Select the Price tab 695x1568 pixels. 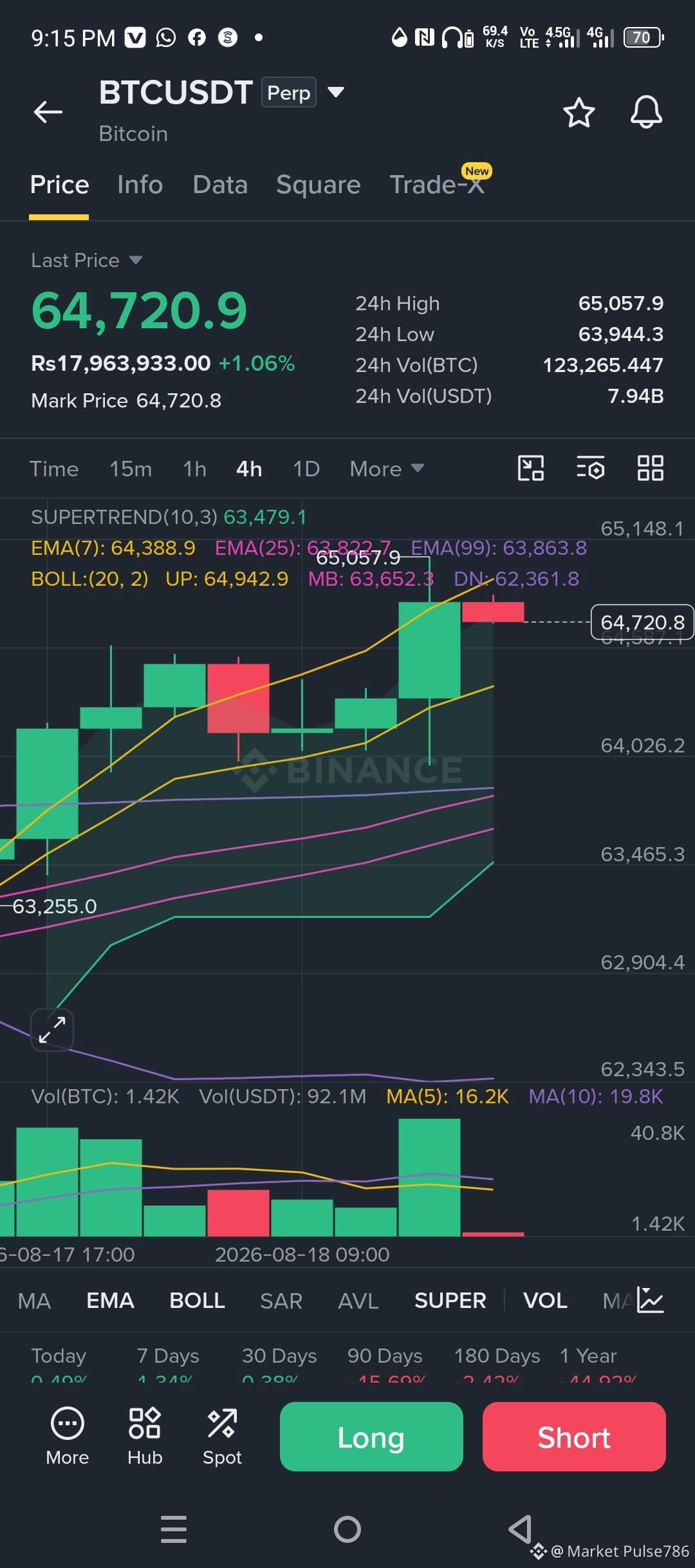(59, 185)
